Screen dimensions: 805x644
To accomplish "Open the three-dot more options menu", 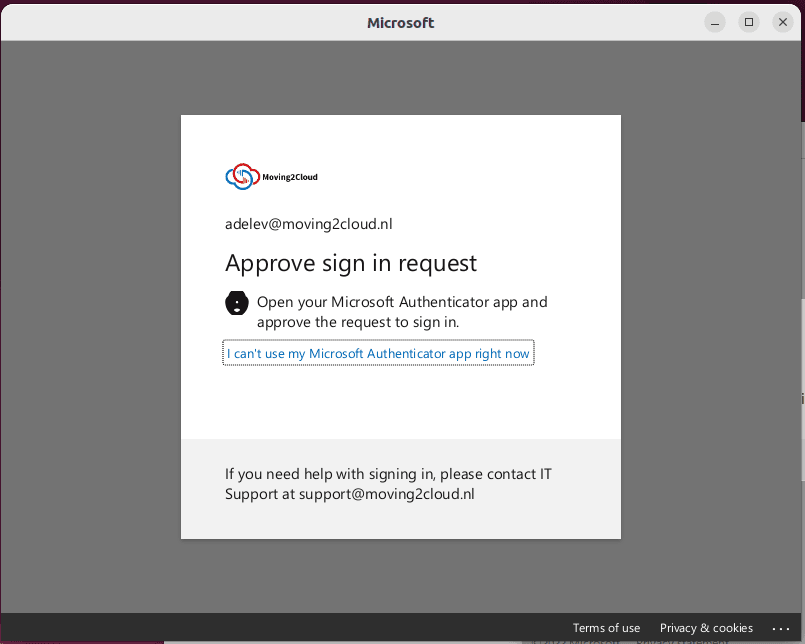I will tap(781, 628).
